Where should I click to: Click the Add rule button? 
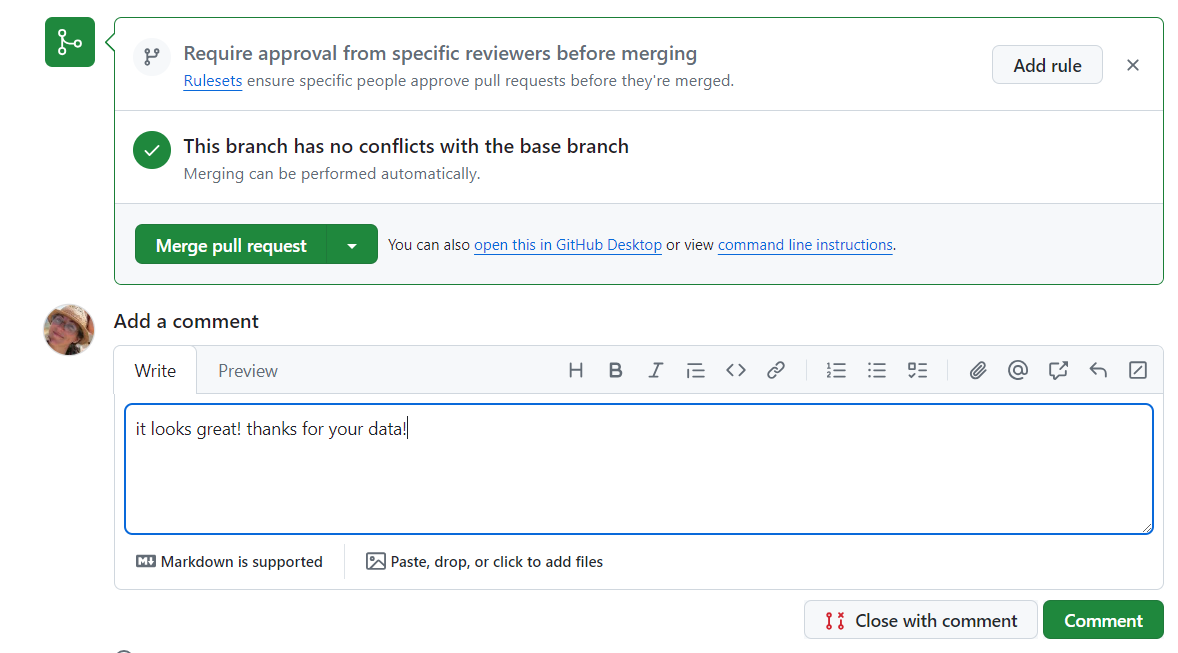[1047, 65]
